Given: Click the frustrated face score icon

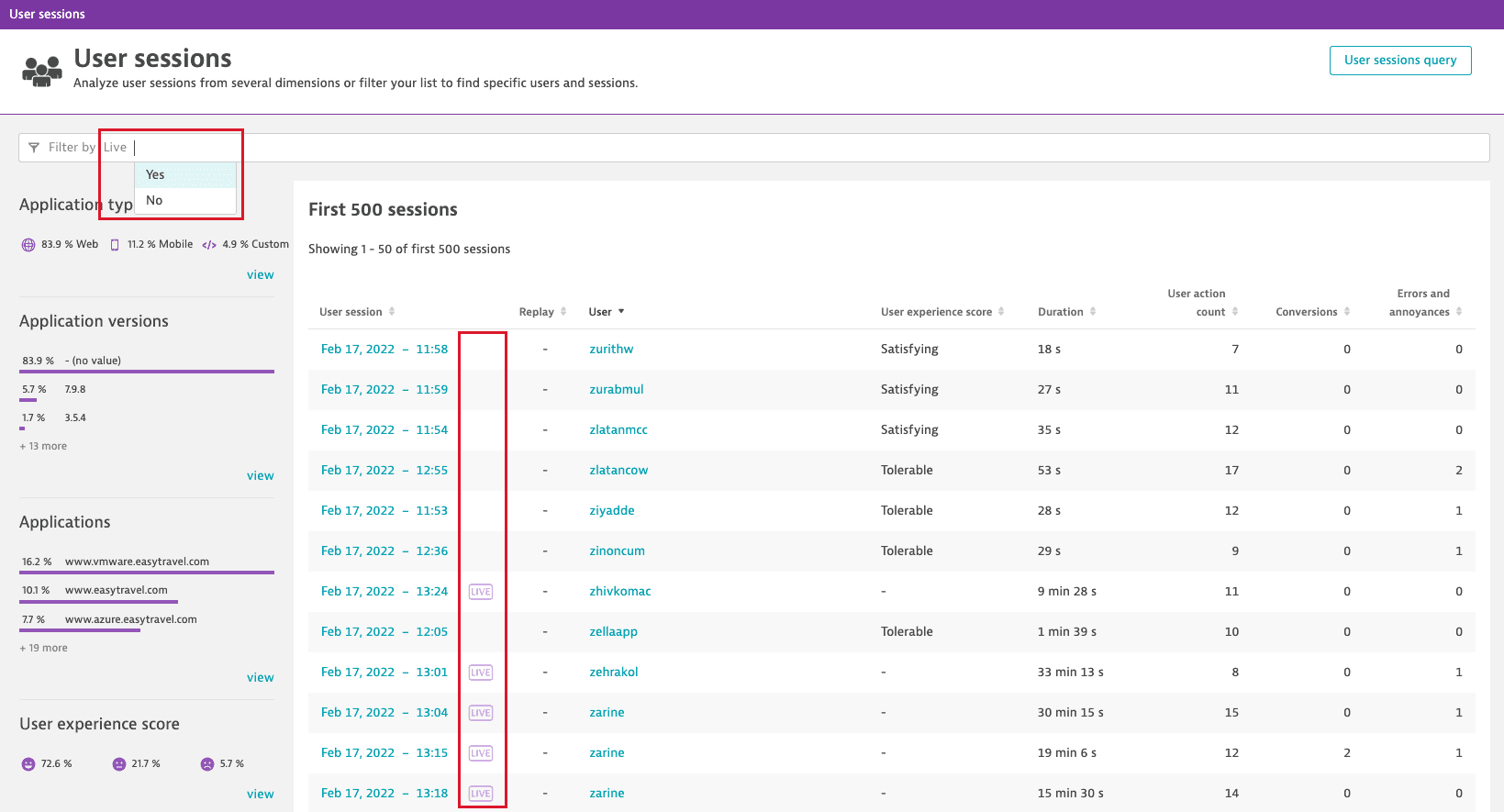Looking at the screenshot, I should (x=207, y=764).
